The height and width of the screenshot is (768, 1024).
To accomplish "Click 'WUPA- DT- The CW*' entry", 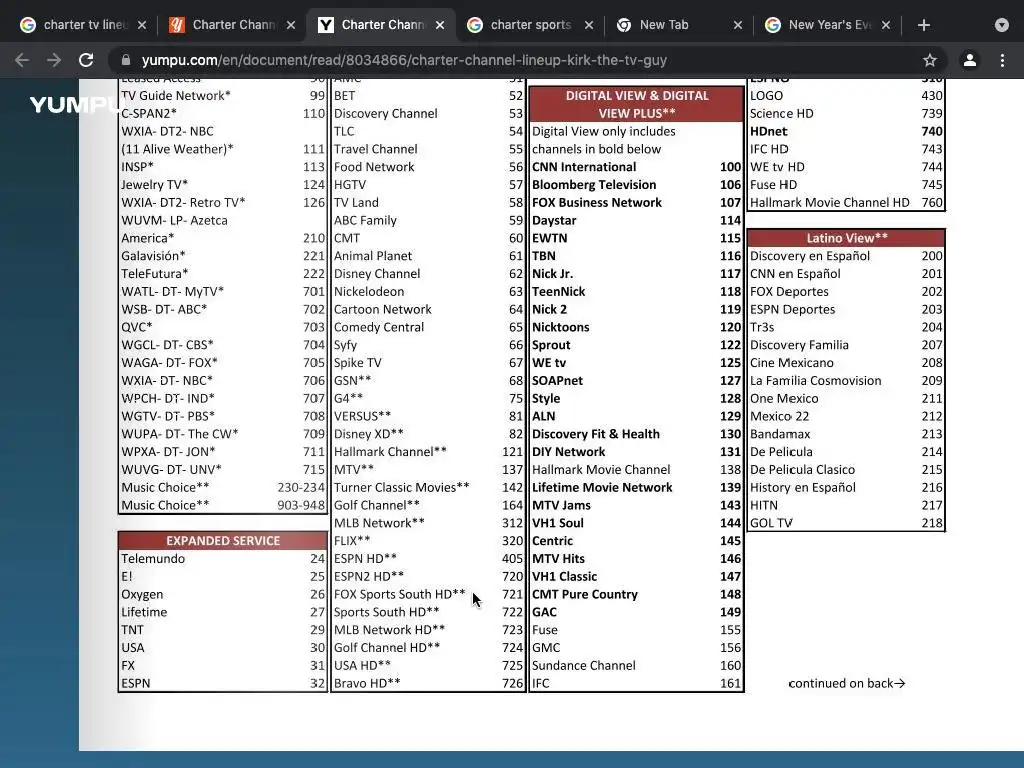I will (223, 434).
